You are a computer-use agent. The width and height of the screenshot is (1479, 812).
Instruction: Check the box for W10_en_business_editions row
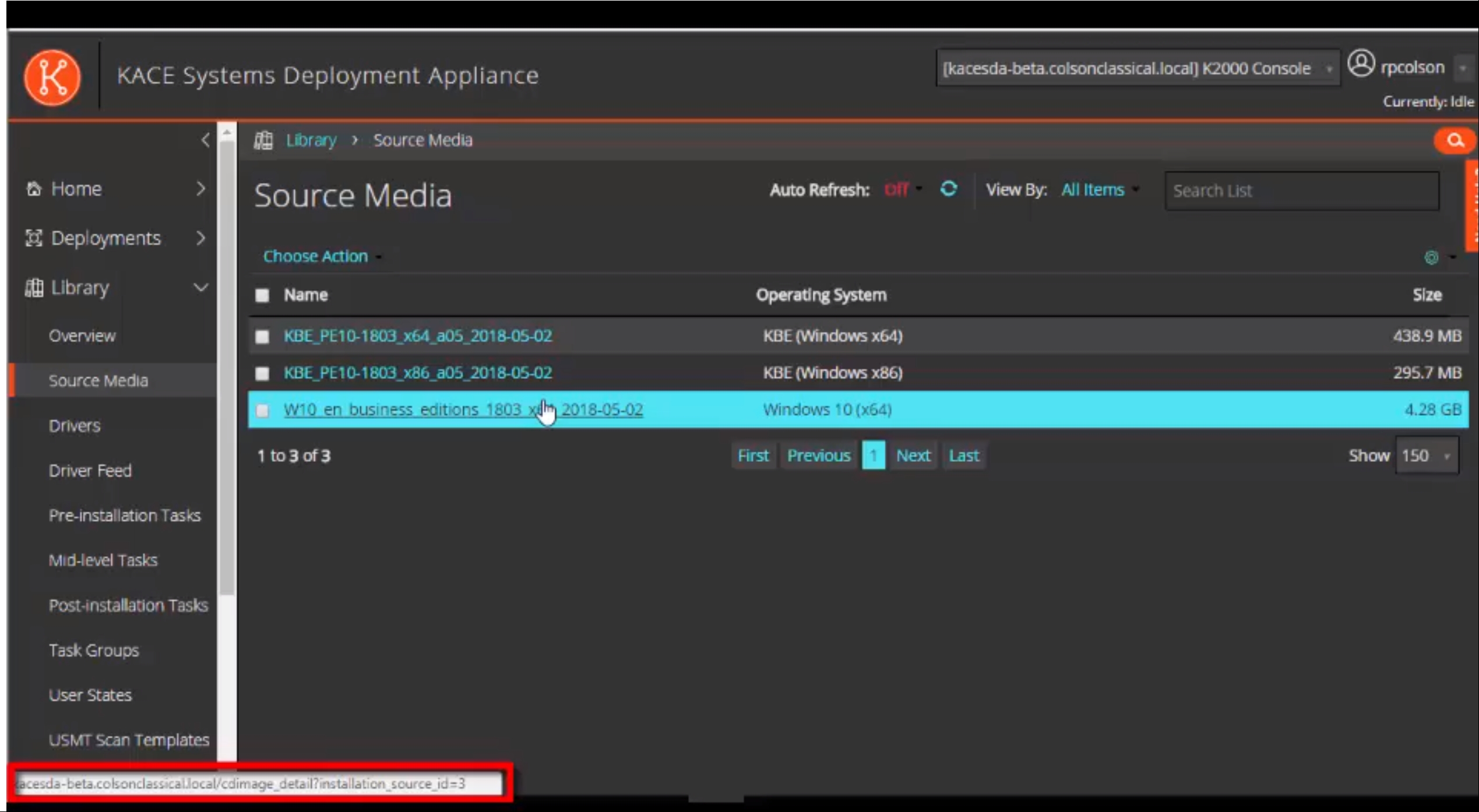[262, 410]
